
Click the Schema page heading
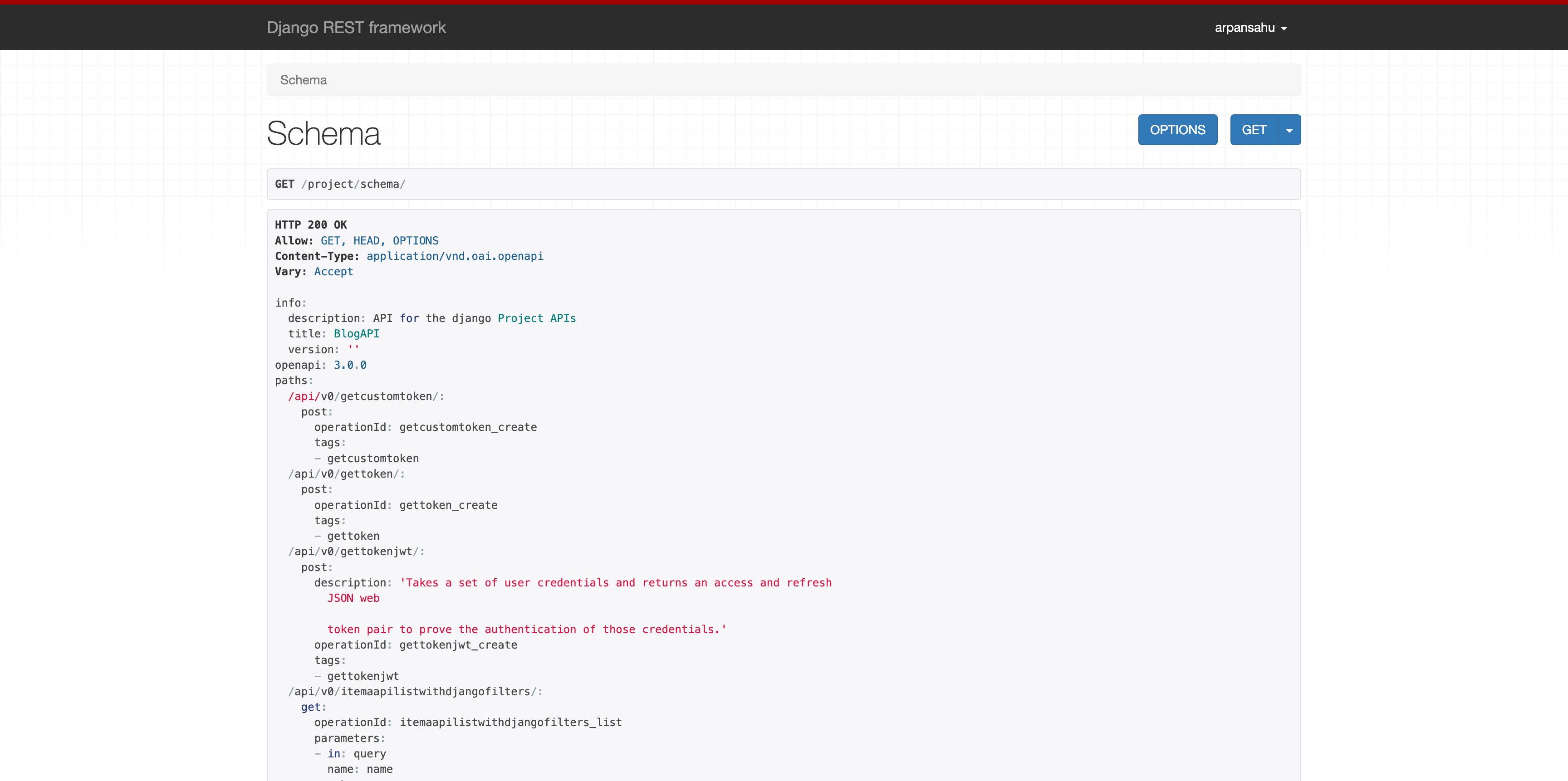coord(323,133)
